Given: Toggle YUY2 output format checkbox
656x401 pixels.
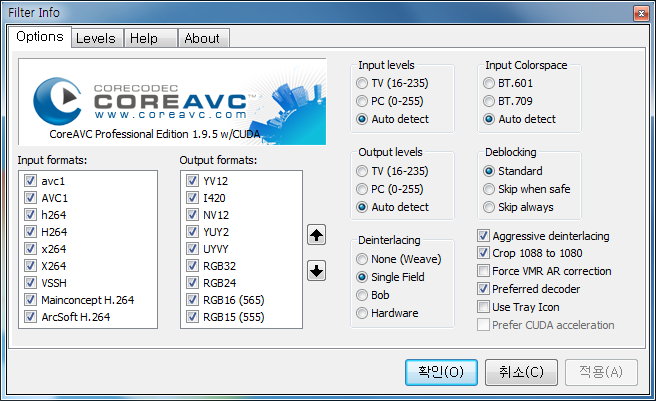Looking at the screenshot, I should [x=192, y=231].
